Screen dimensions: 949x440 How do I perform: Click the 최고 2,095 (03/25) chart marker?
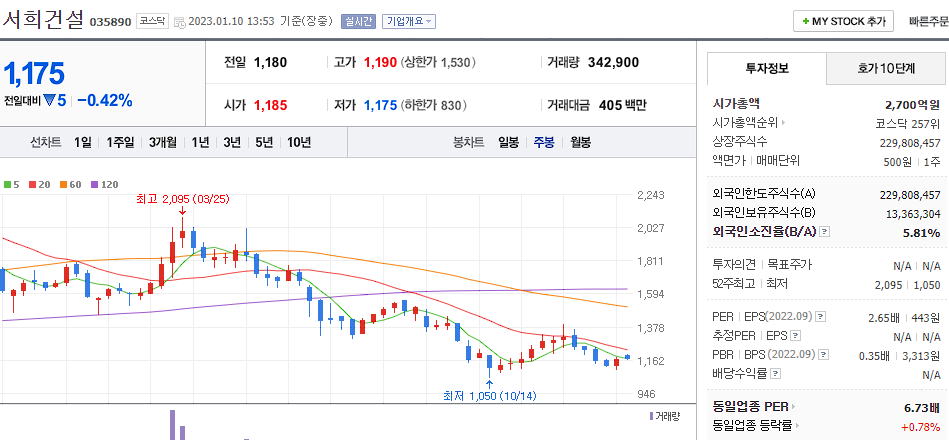pos(183,200)
